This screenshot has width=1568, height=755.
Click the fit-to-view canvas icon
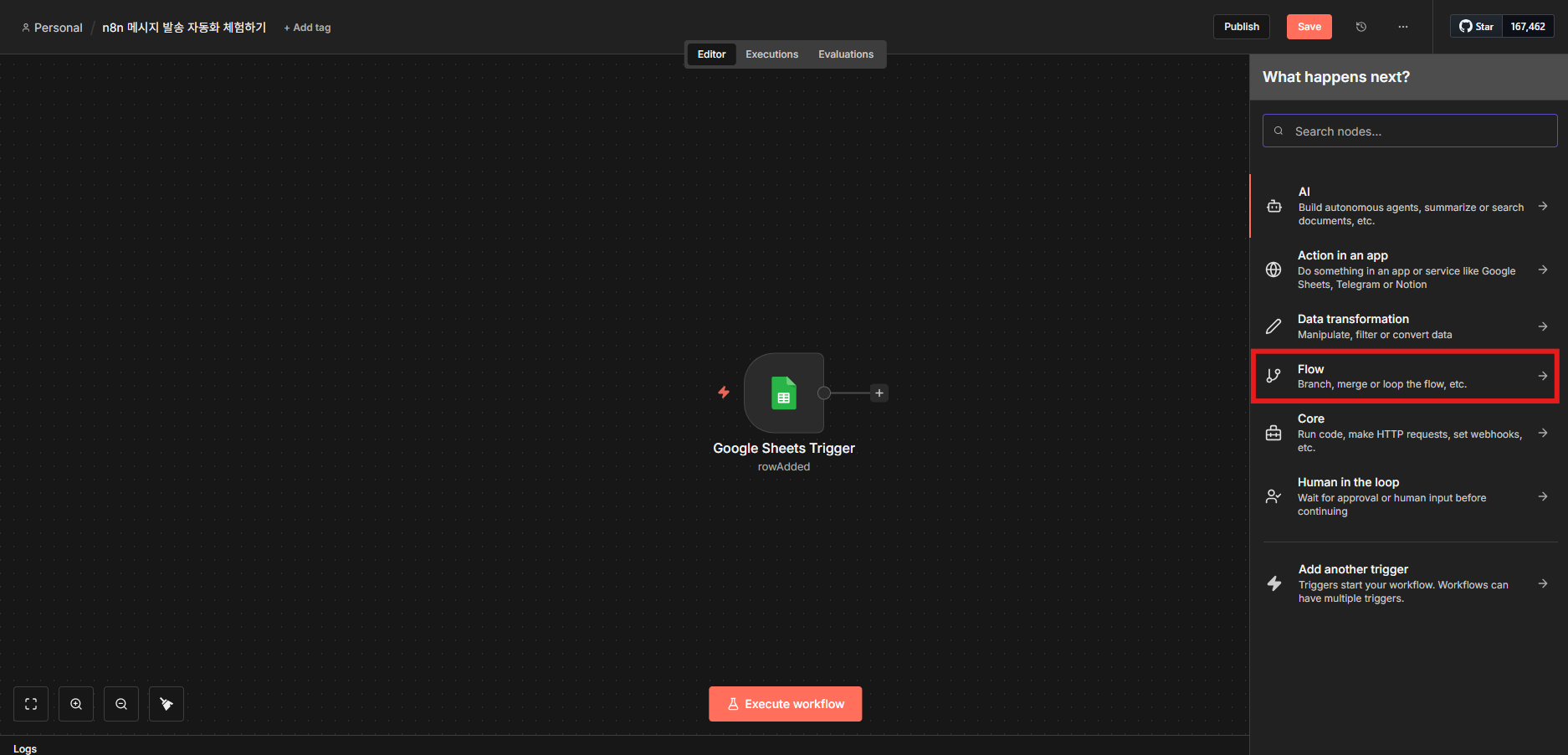[31, 704]
